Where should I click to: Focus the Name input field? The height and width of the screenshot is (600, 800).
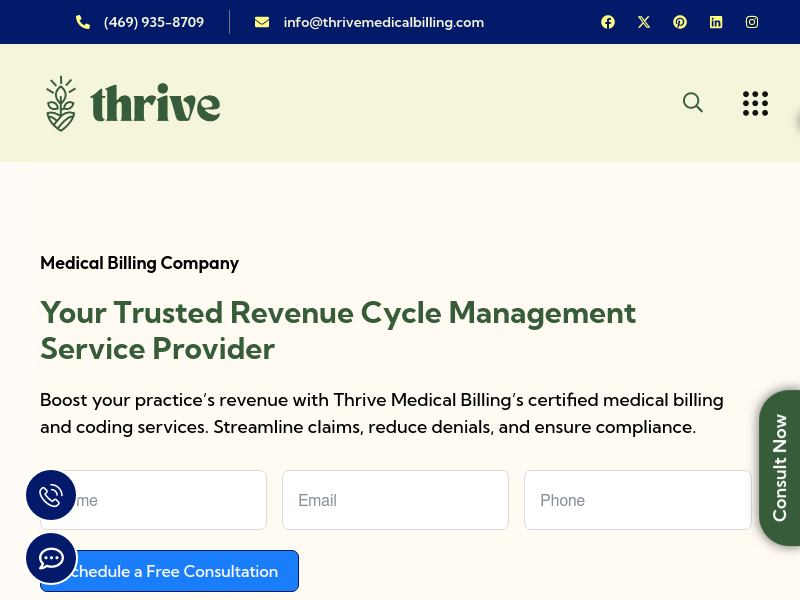(153, 500)
